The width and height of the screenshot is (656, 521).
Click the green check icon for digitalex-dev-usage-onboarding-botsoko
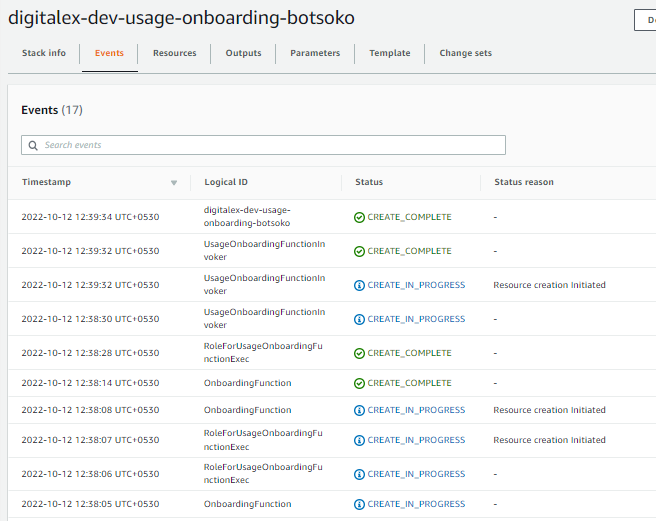(x=359, y=217)
